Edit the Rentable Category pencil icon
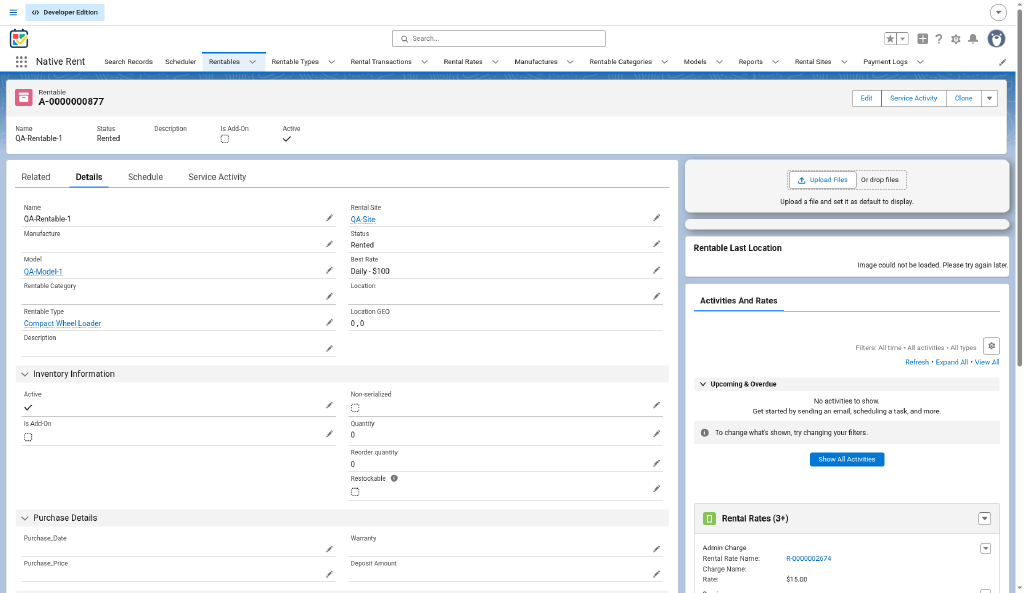 point(329,296)
